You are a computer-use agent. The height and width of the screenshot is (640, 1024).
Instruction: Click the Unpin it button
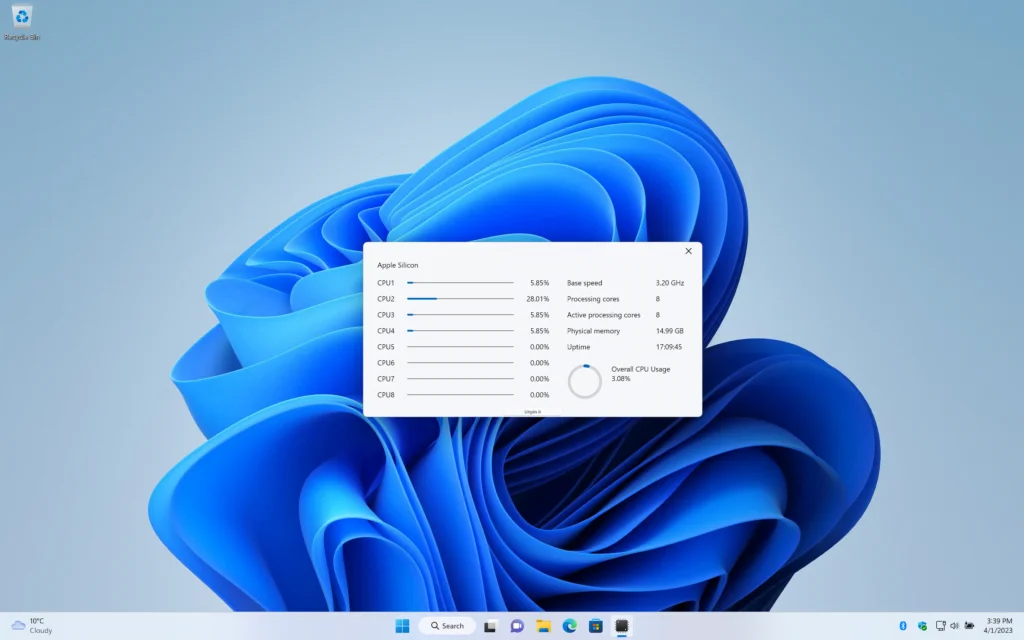(532, 412)
